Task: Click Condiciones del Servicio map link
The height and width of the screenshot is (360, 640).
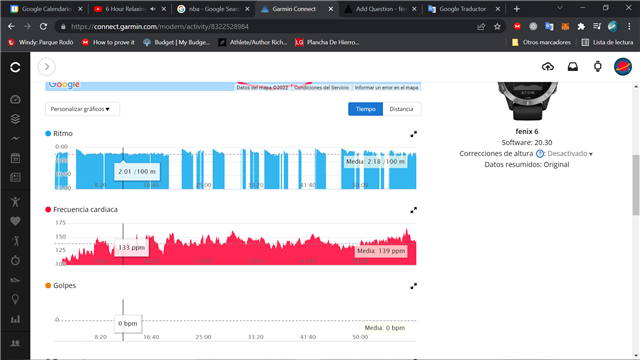Action: [x=322, y=87]
